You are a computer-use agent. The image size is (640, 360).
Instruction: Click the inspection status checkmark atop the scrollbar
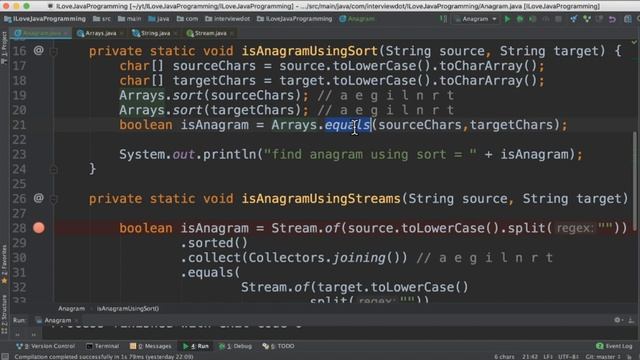coord(634,42)
